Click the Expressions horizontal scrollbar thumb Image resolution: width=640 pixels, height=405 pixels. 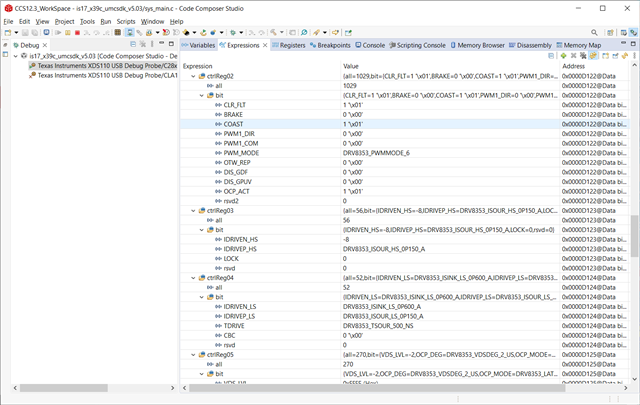[x=377, y=388]
